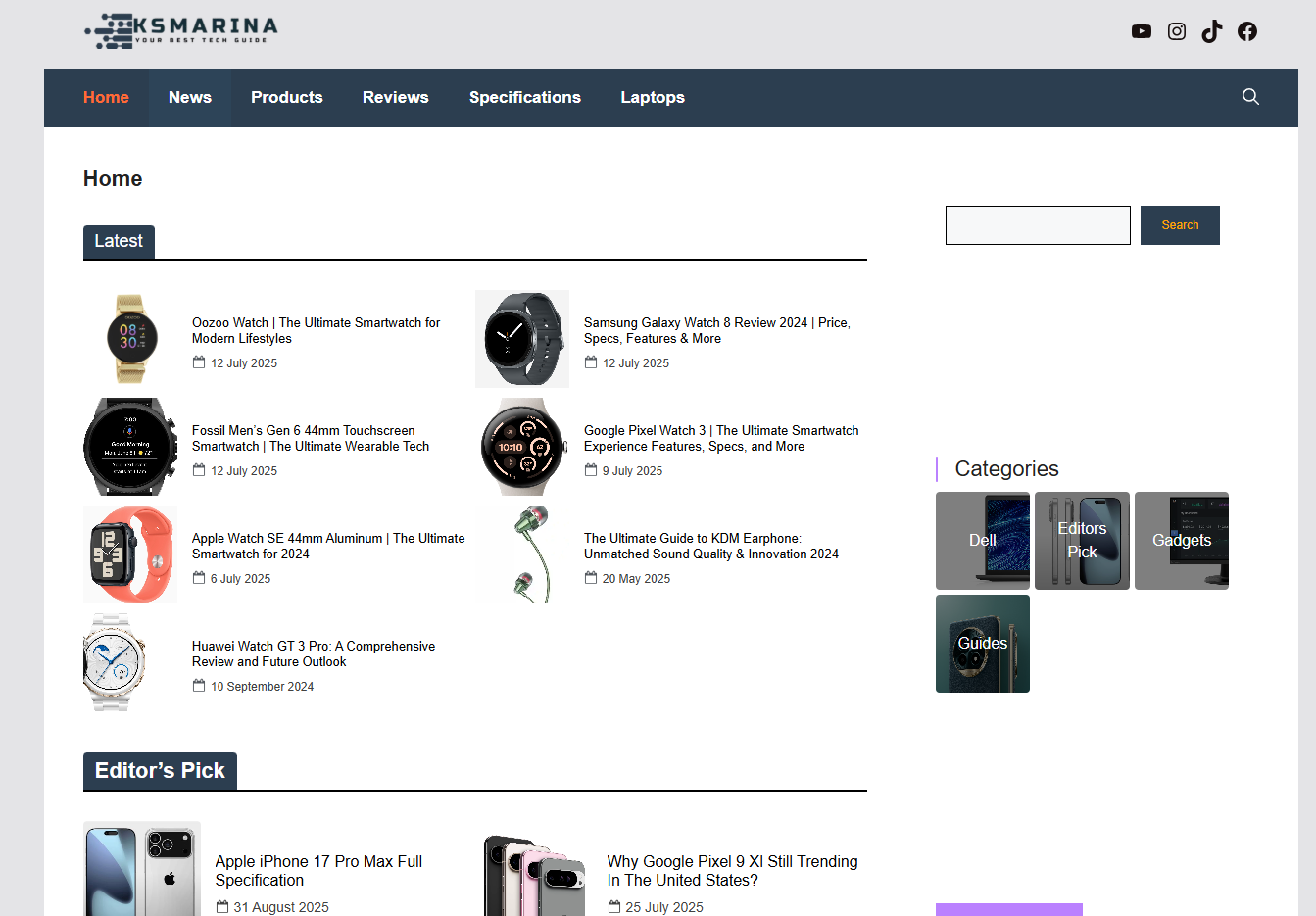Go to the Home menu item

106,98
